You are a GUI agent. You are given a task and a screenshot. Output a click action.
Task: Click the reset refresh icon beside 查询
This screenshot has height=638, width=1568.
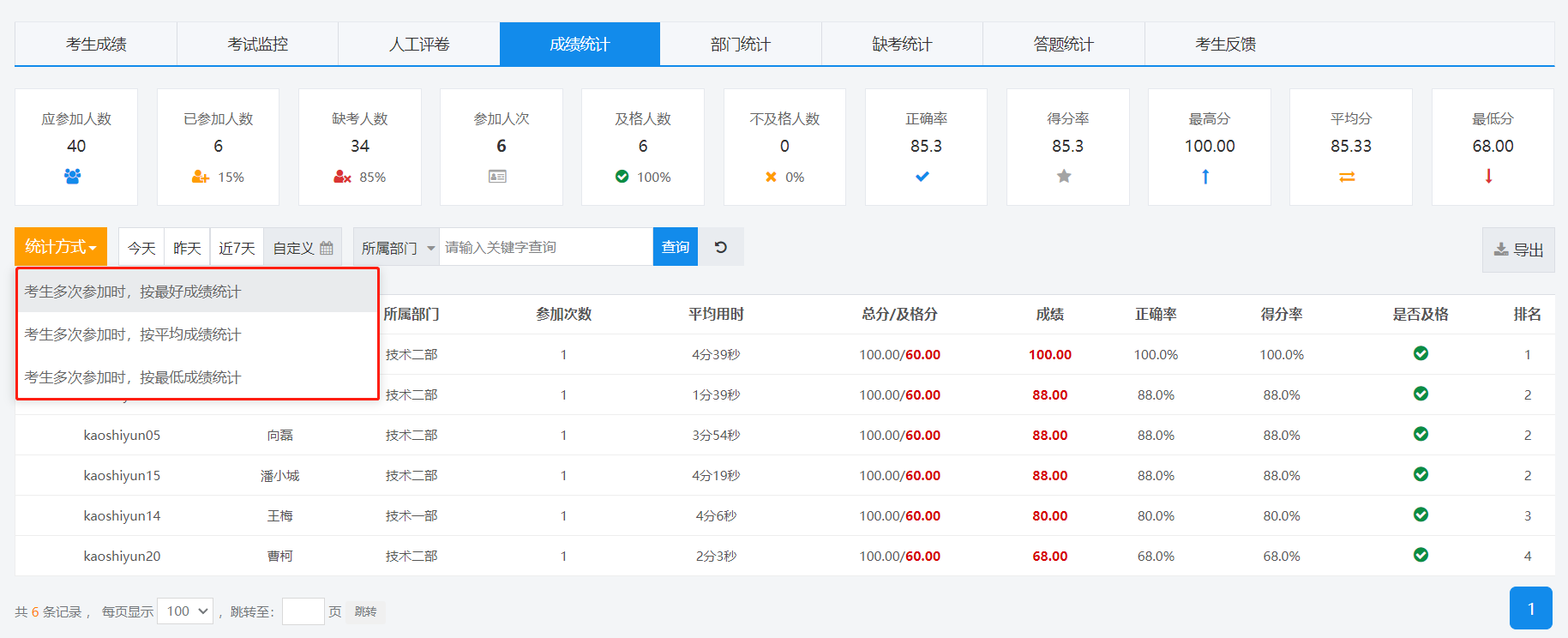coord(720,247)
